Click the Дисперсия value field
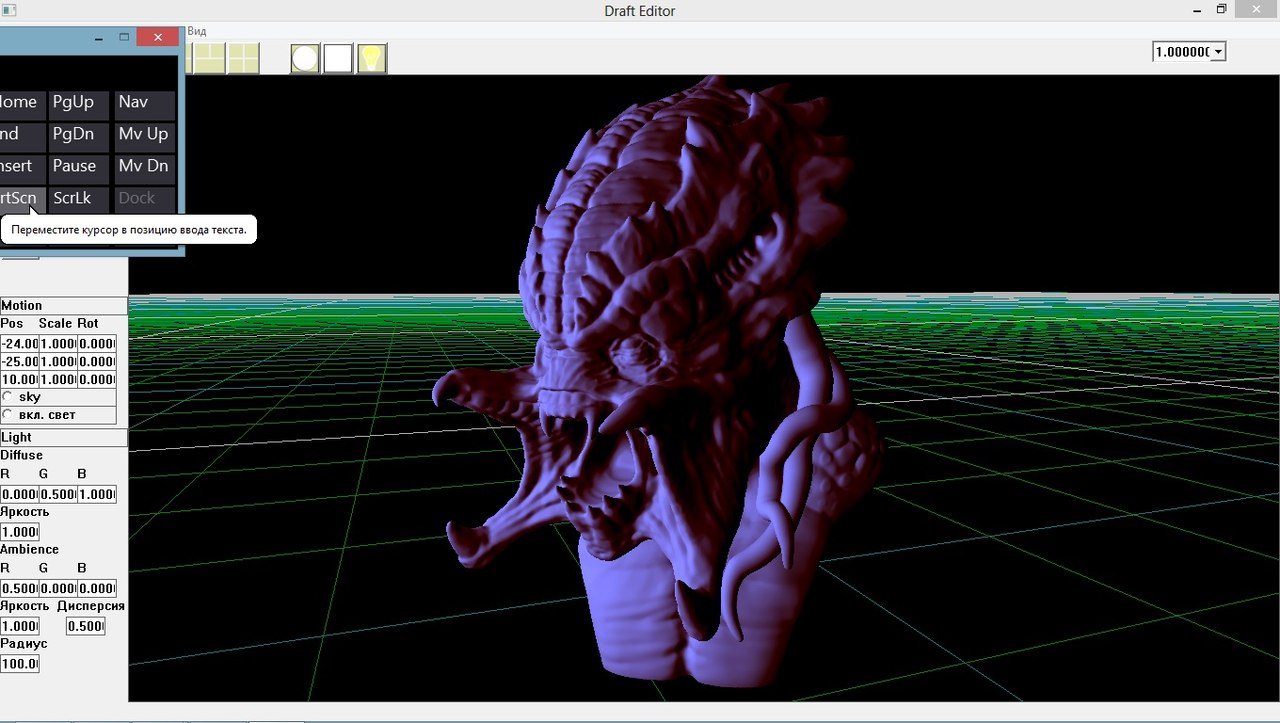The width and height of the screenshot is (1280, 723). pos(85,626)
